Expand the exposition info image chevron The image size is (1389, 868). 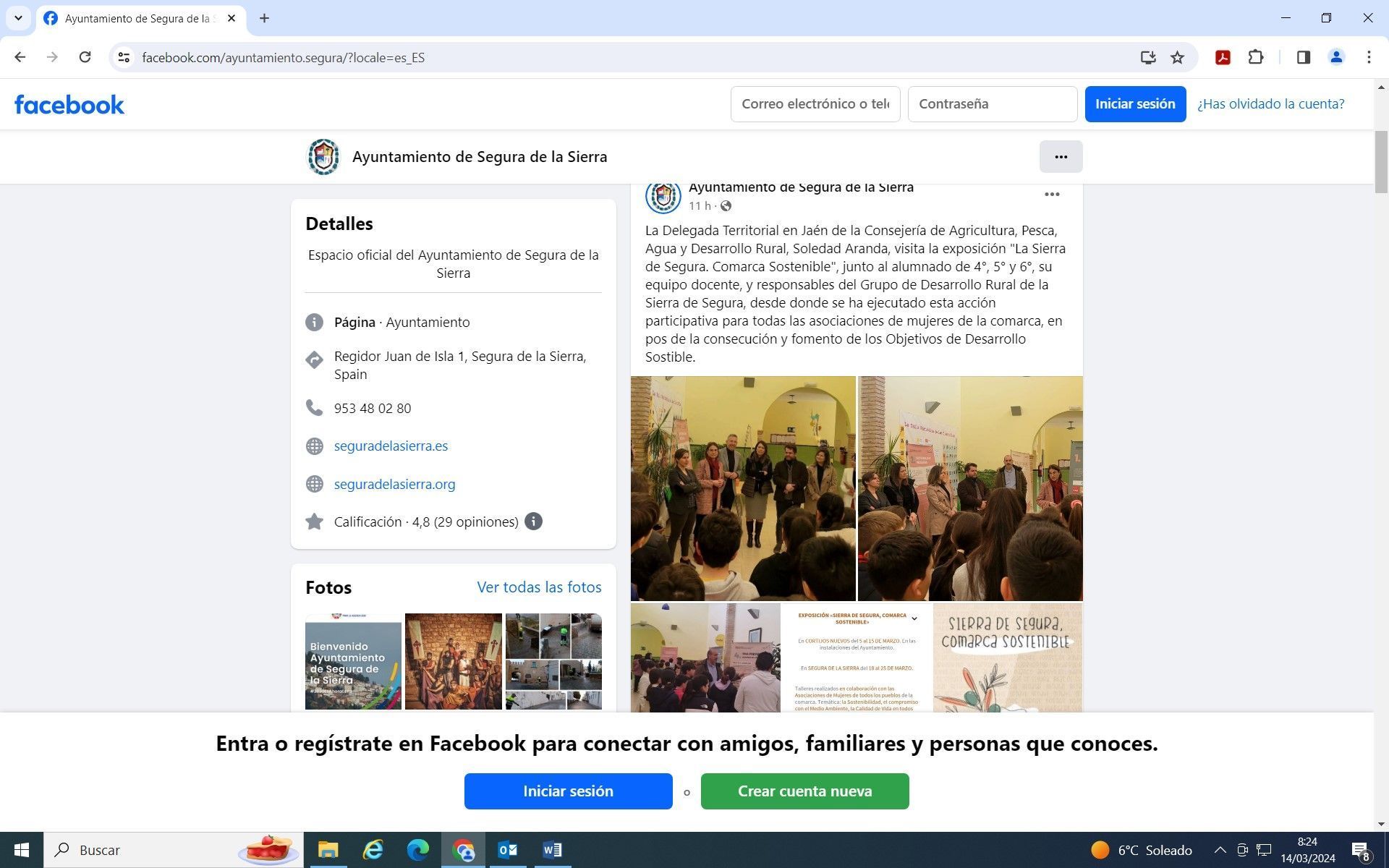[914, 618]
